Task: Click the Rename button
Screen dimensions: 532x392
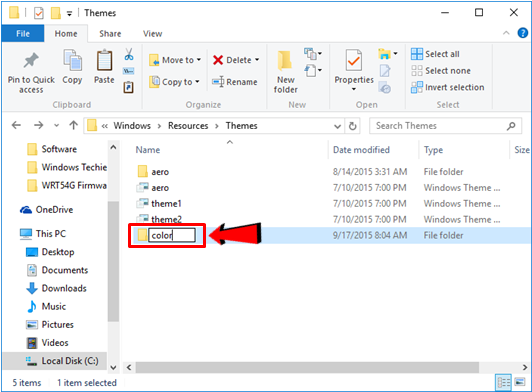Action: (x=235, y=82)
